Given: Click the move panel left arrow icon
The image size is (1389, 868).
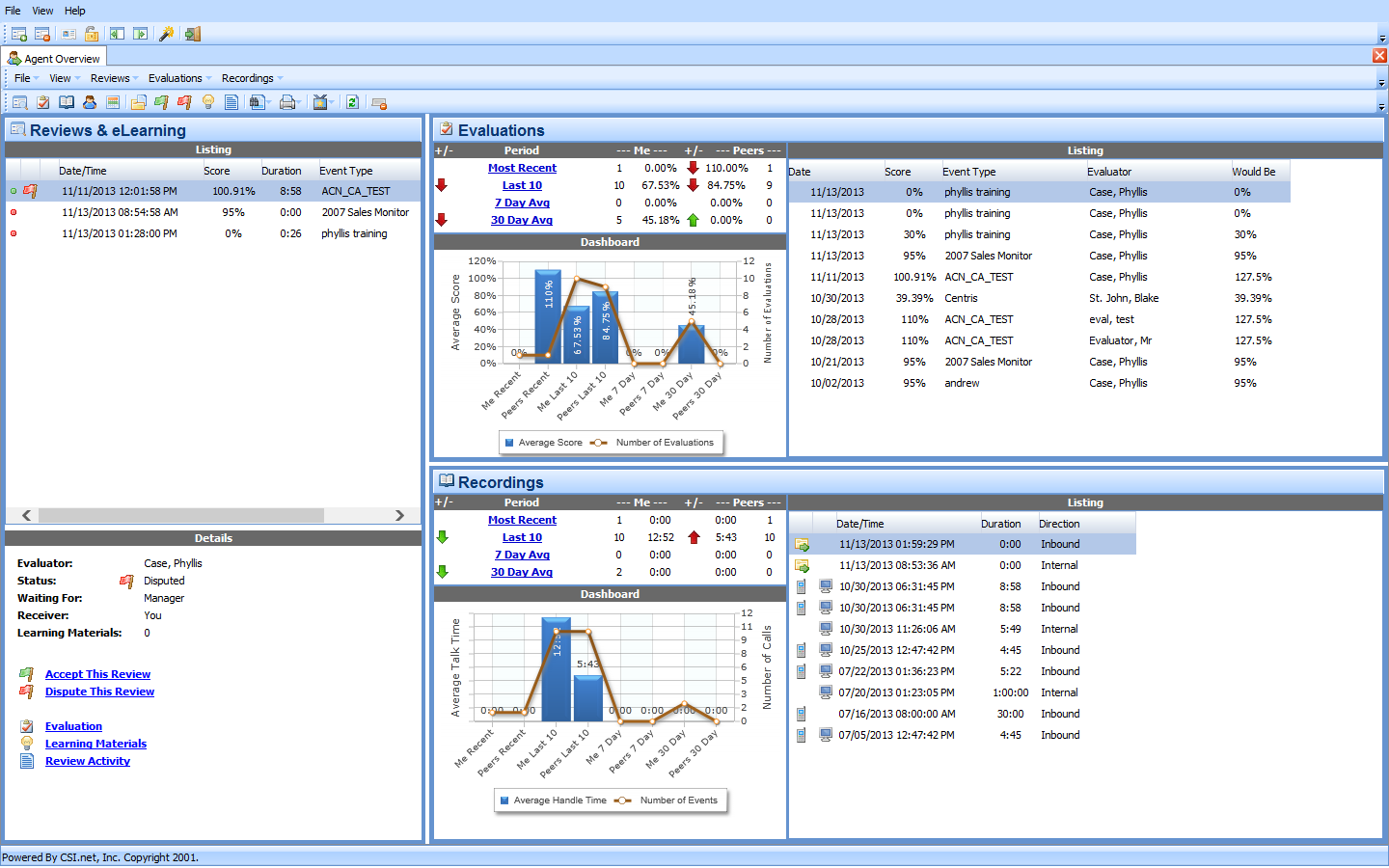Looking at the screenshot, I should [117, 34].
